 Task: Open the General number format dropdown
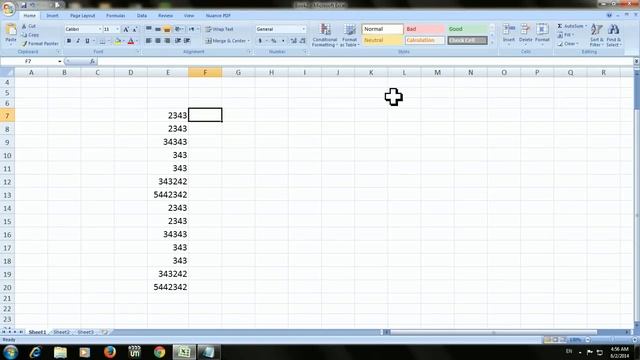tap(303, 29)
